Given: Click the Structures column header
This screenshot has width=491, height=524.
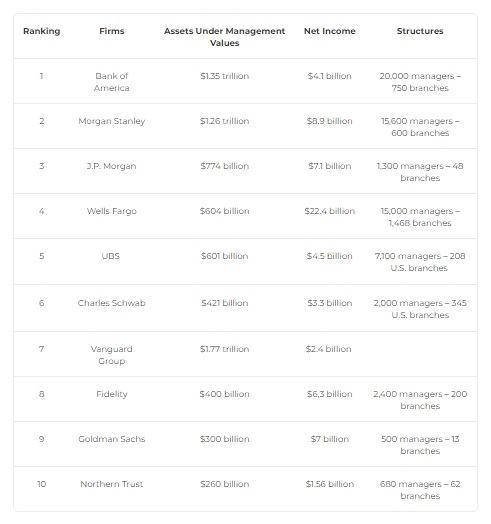Looking at the screenshot, I should (420, 31).
